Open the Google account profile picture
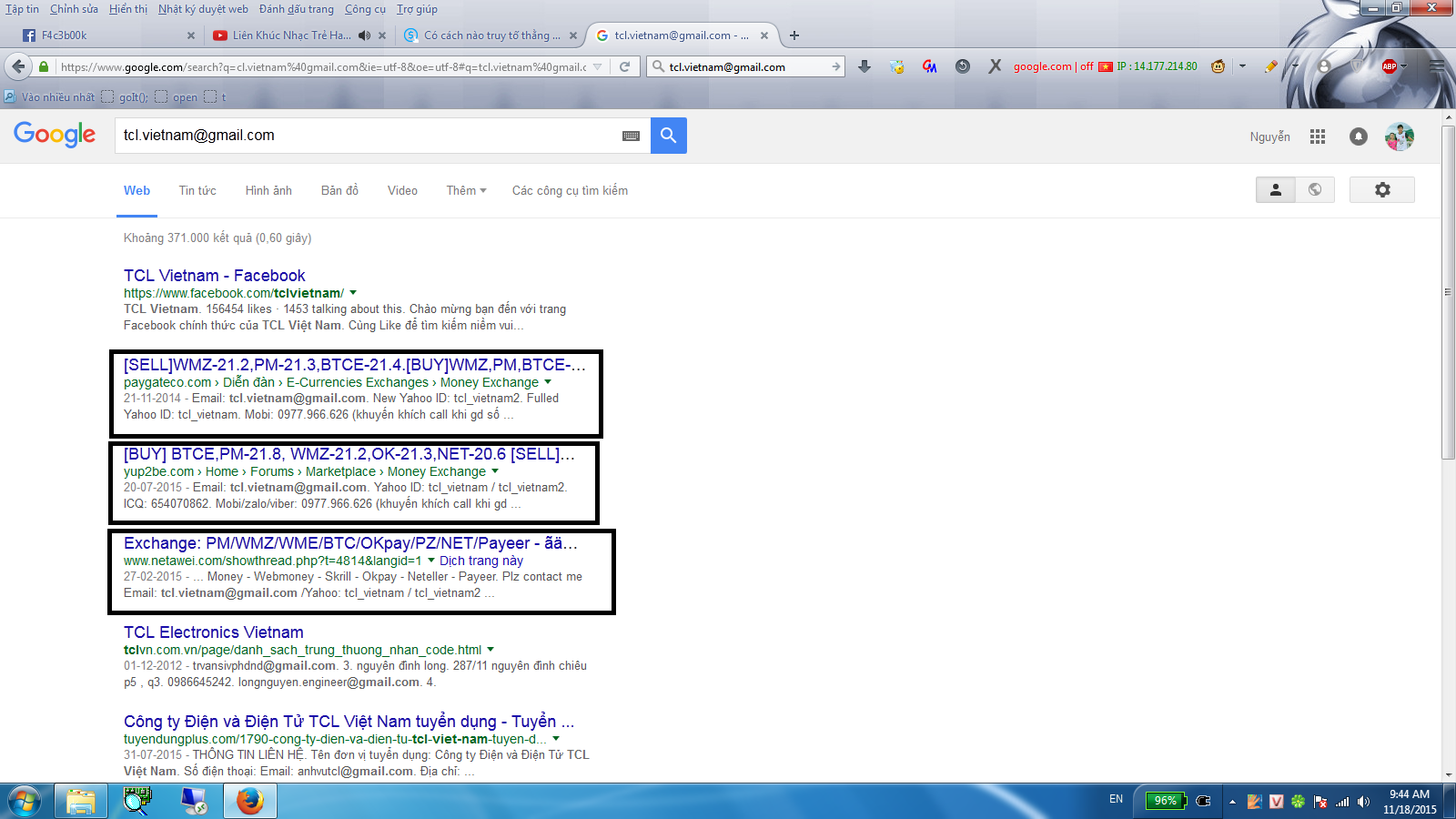 coord(1400,136)
